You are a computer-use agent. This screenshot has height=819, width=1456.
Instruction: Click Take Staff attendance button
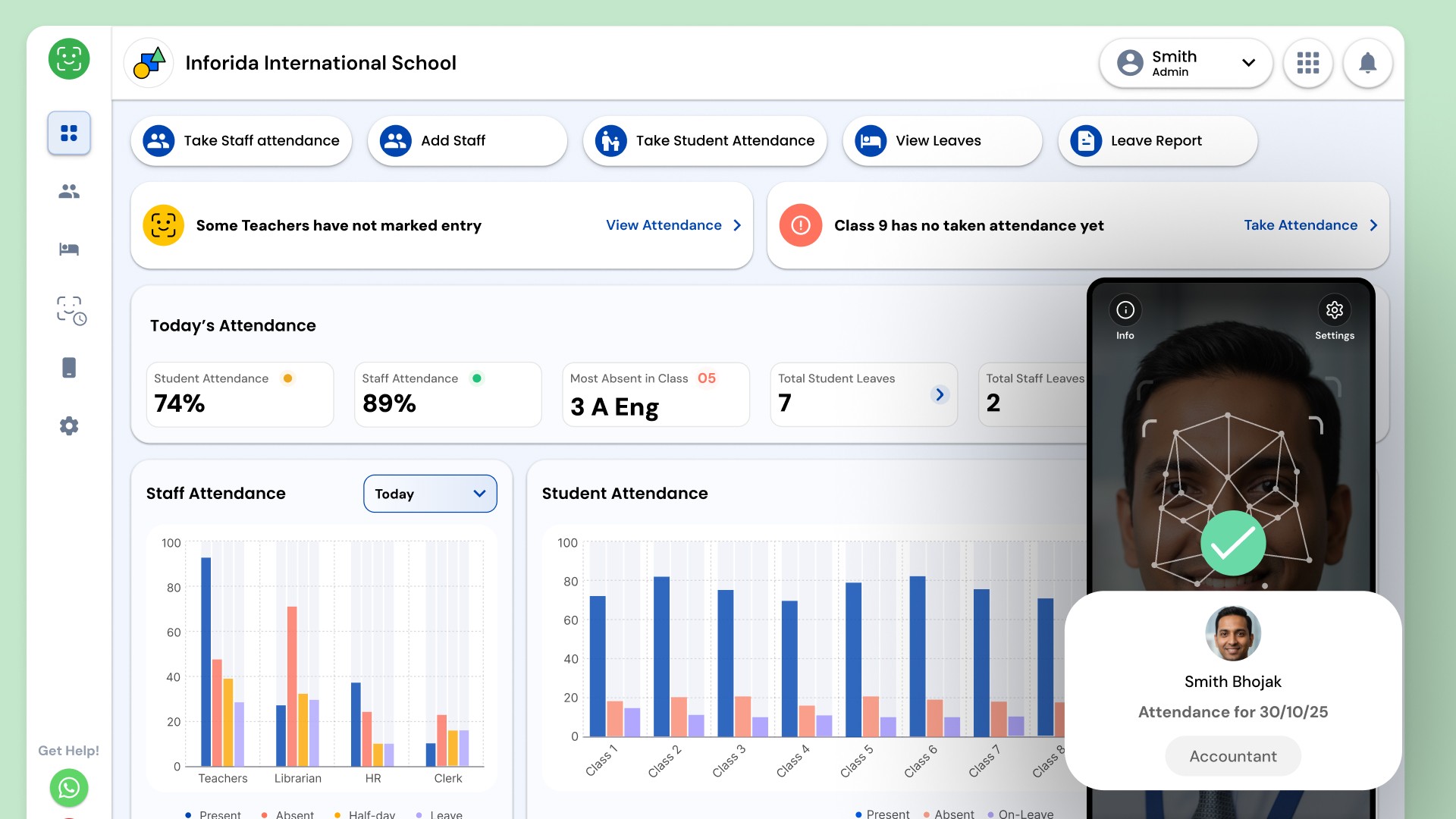241,141
